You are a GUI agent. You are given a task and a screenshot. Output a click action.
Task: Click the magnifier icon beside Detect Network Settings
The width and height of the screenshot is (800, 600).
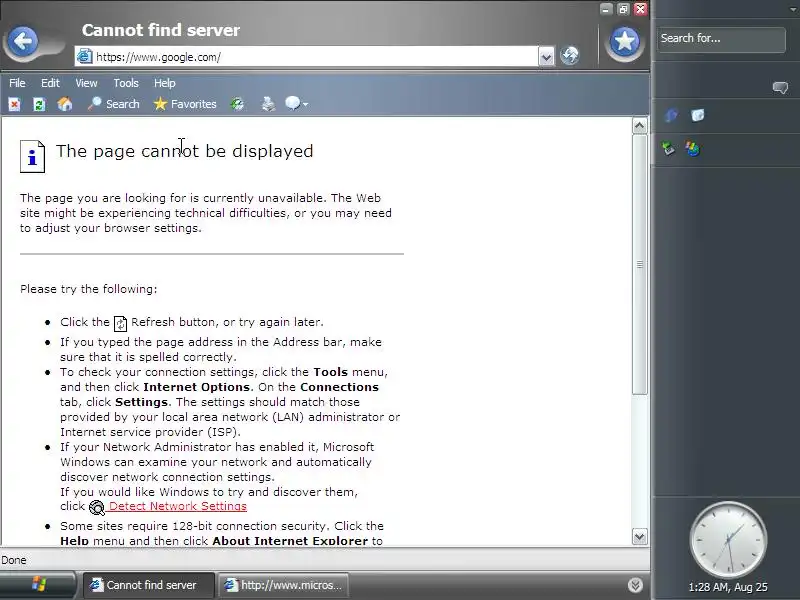[96, 507]
